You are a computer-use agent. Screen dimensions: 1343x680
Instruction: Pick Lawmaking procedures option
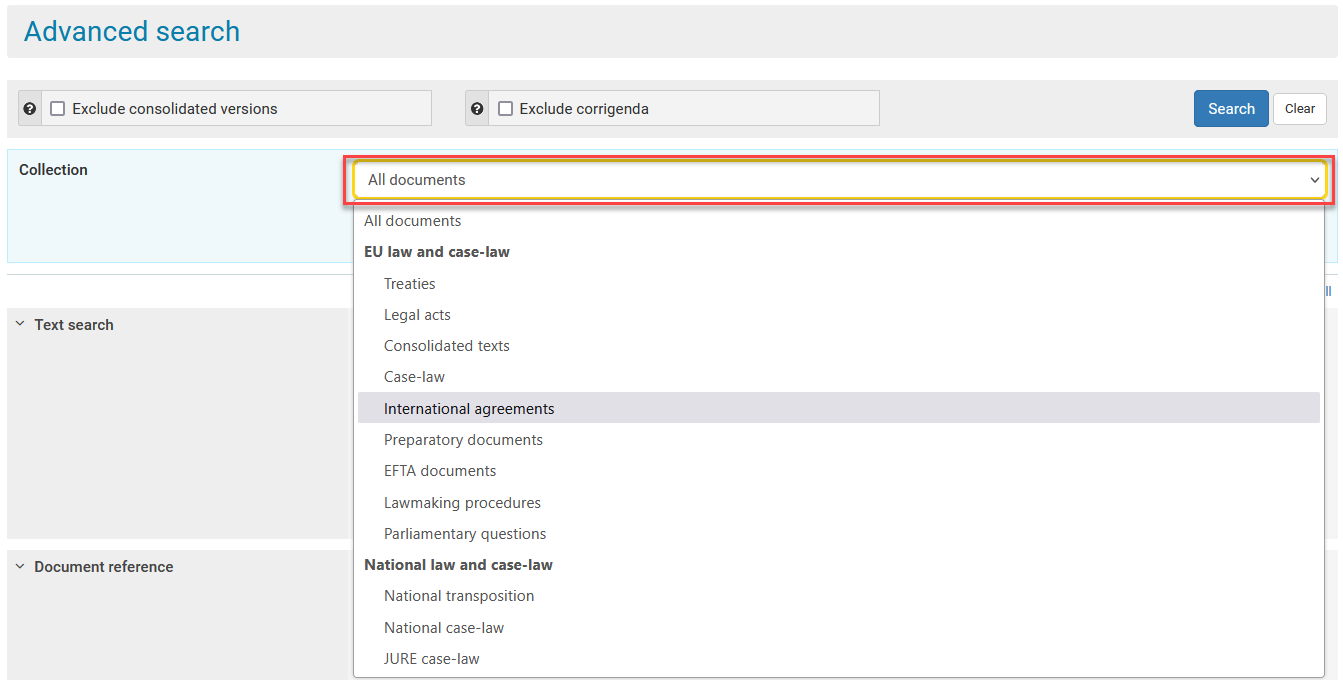tap(839, 503)
